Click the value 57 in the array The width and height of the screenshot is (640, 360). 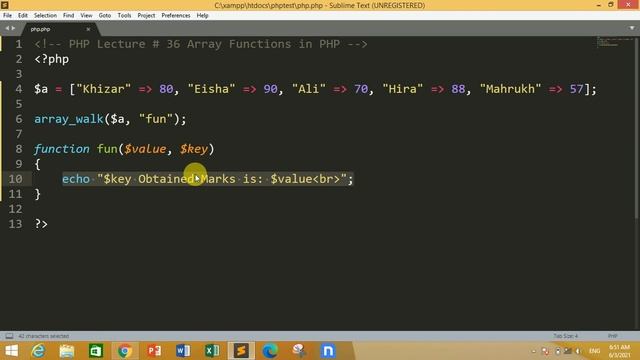pos(576,89)
